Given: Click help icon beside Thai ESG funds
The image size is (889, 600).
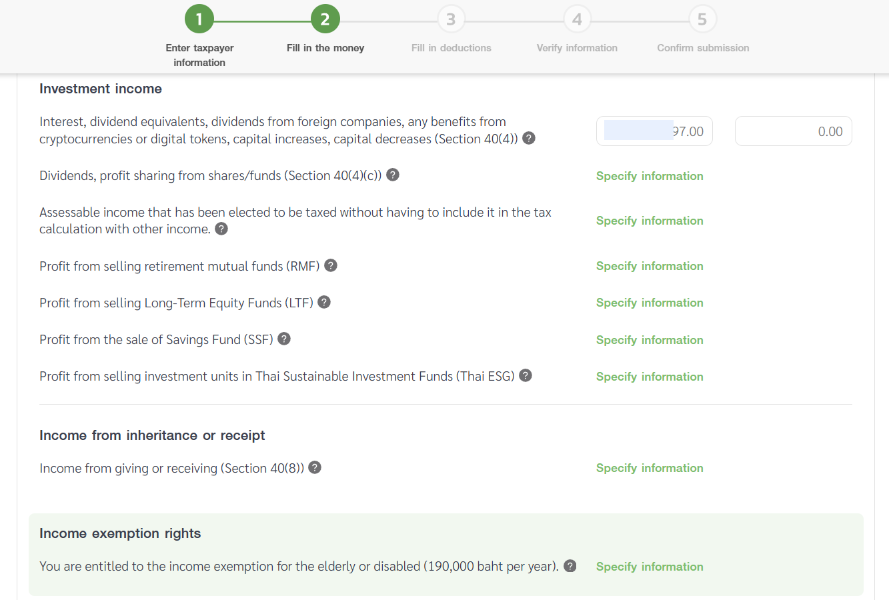Looking at the screenshot, I should (x=525, y=376).
